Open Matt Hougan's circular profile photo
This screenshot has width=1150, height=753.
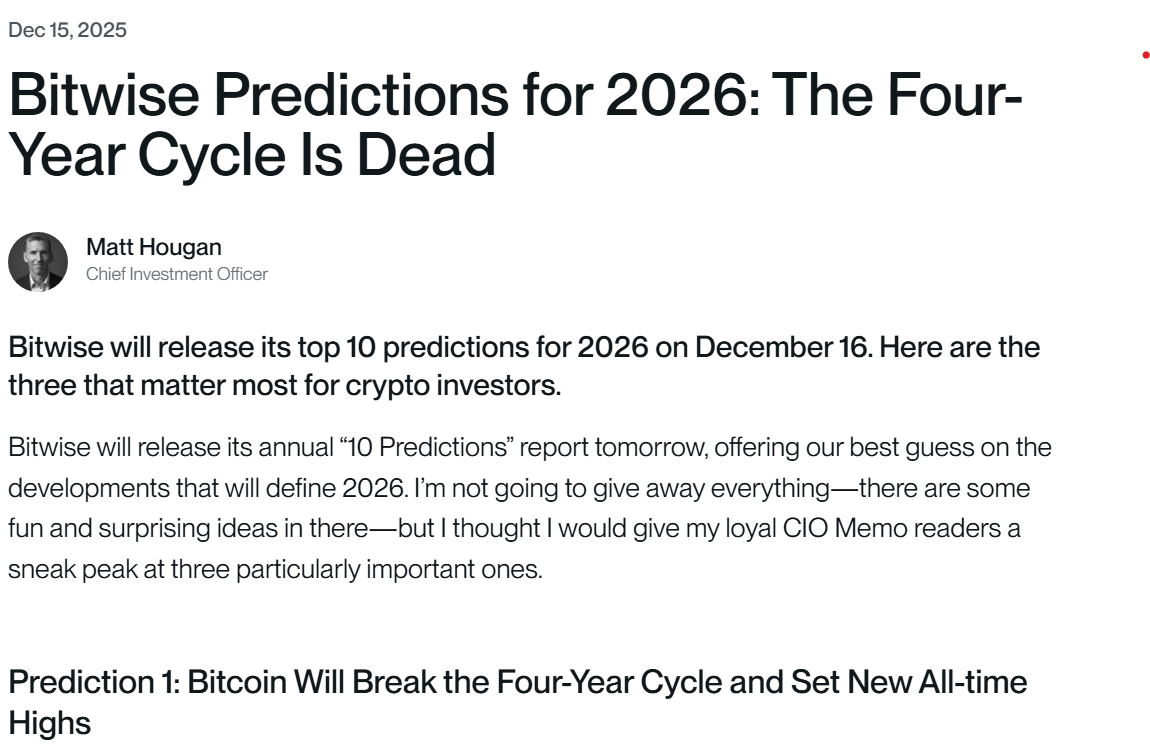(x=38, y=262)
